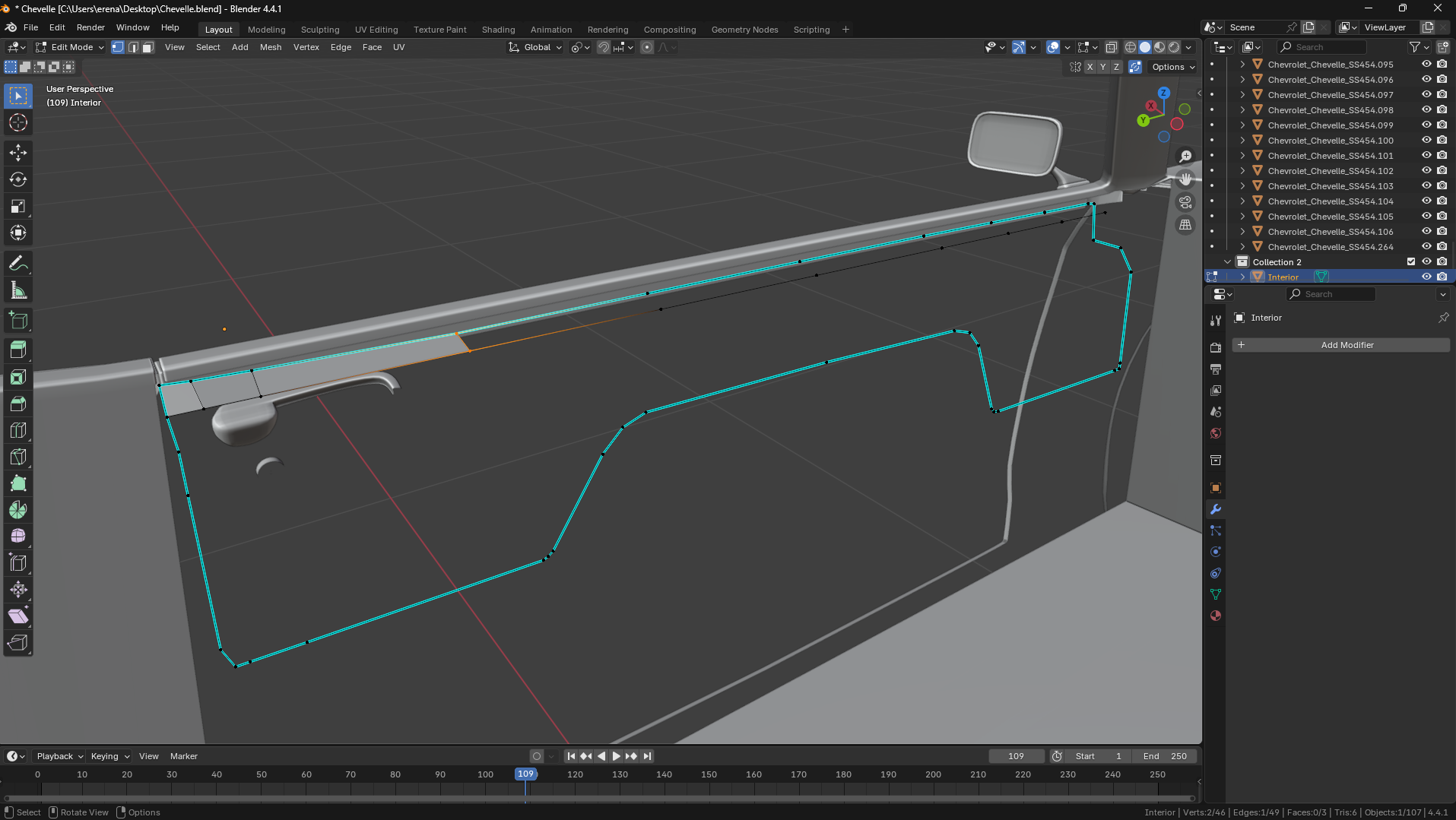This screenshot has width=1456, height=820.
Task: Activate the Scale tool
Action: 18,206
